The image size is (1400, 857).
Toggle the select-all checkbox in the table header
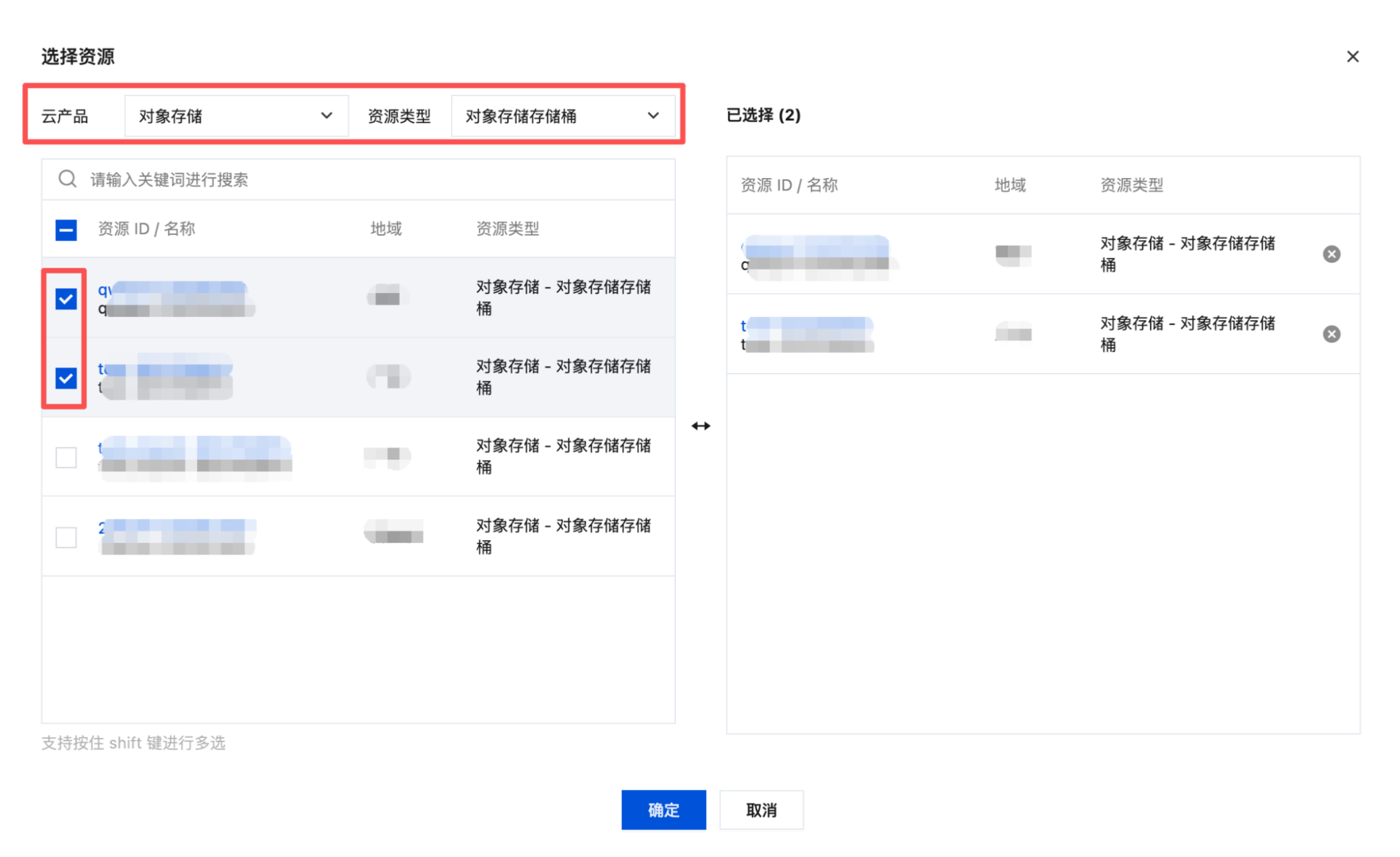tap(66, 230)
